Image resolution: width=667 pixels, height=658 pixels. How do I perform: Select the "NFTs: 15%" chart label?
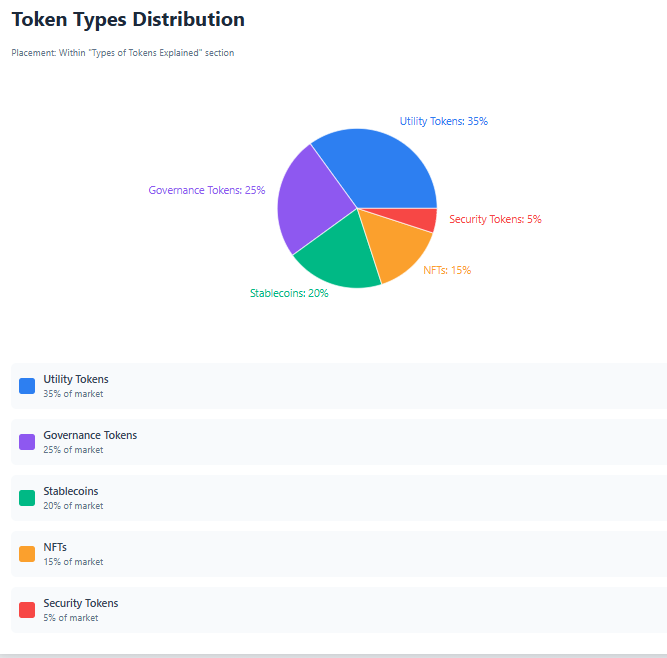click(x=446, y=270)
